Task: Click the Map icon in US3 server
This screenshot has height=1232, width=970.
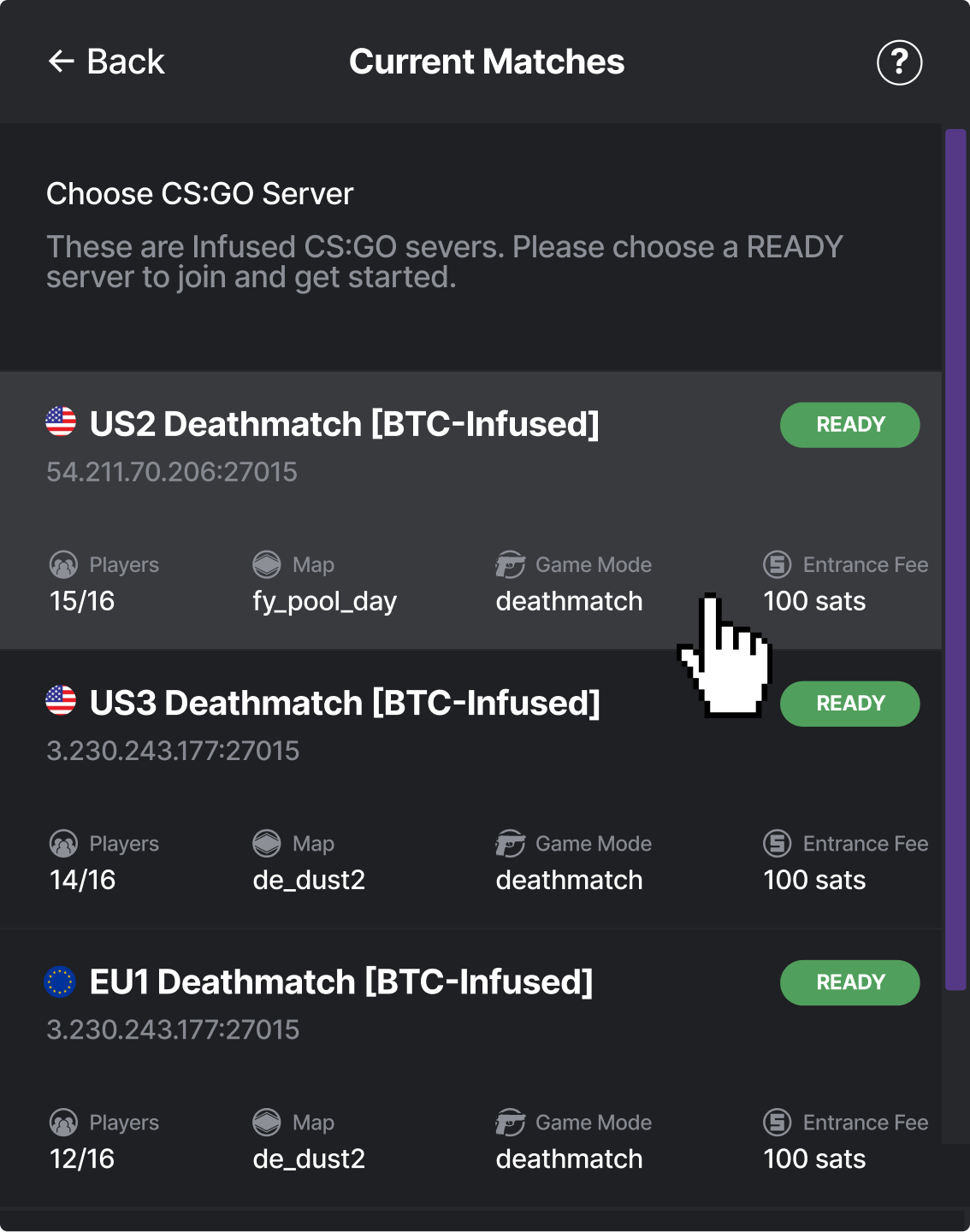Action: tap(267, 844)
